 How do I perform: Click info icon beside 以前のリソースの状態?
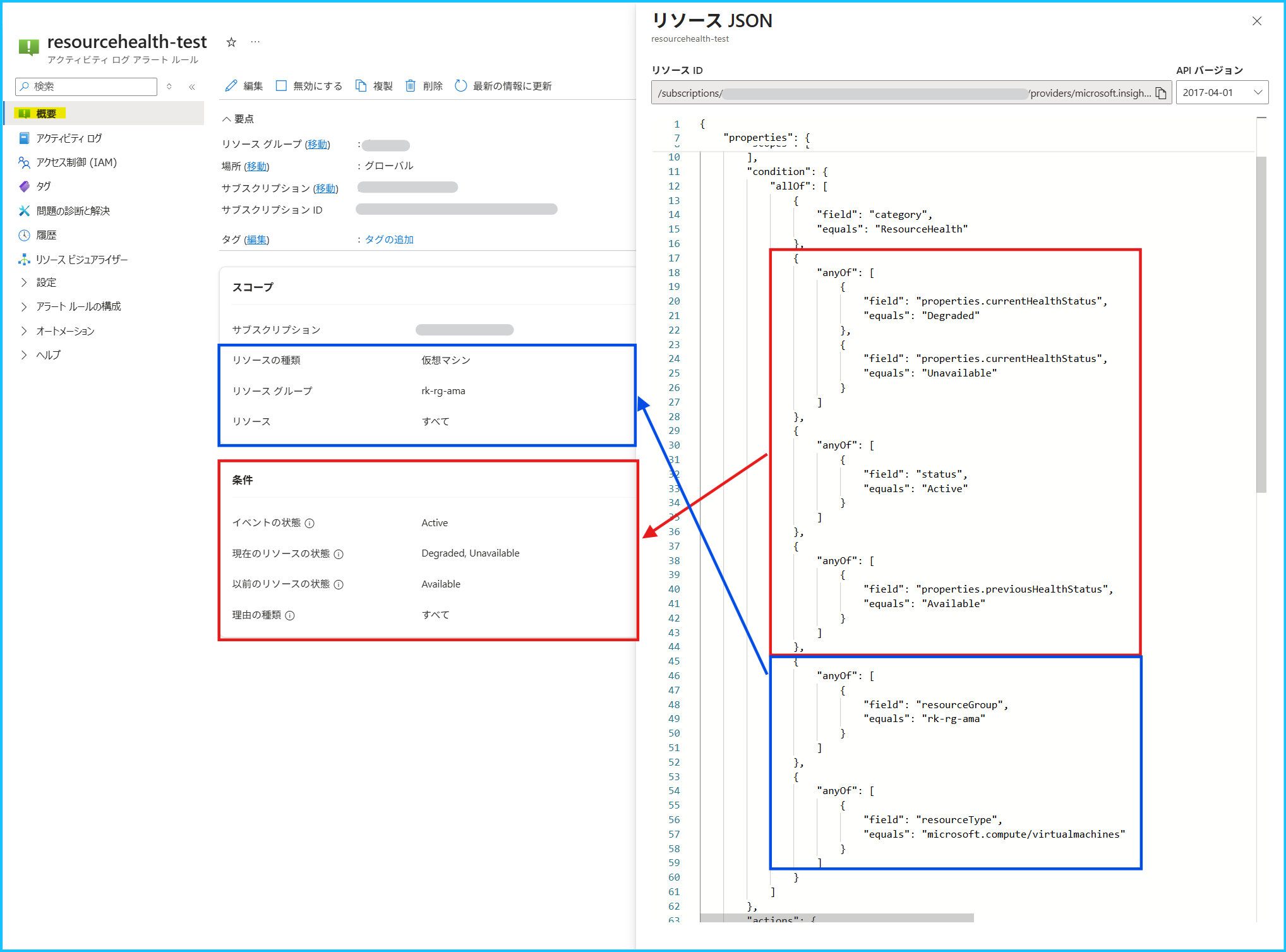click(339, 584)
